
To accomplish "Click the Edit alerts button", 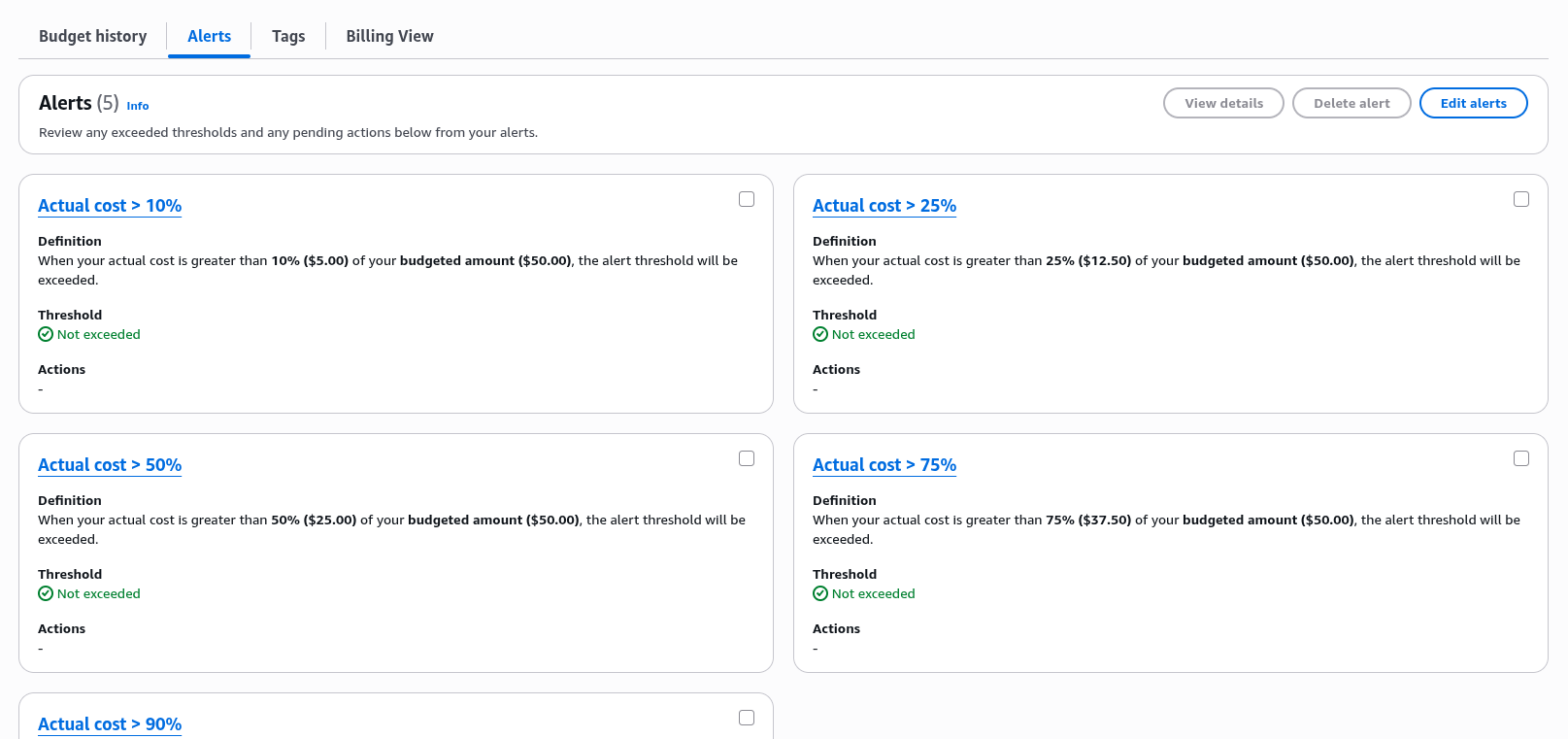I will (1473, 103).
